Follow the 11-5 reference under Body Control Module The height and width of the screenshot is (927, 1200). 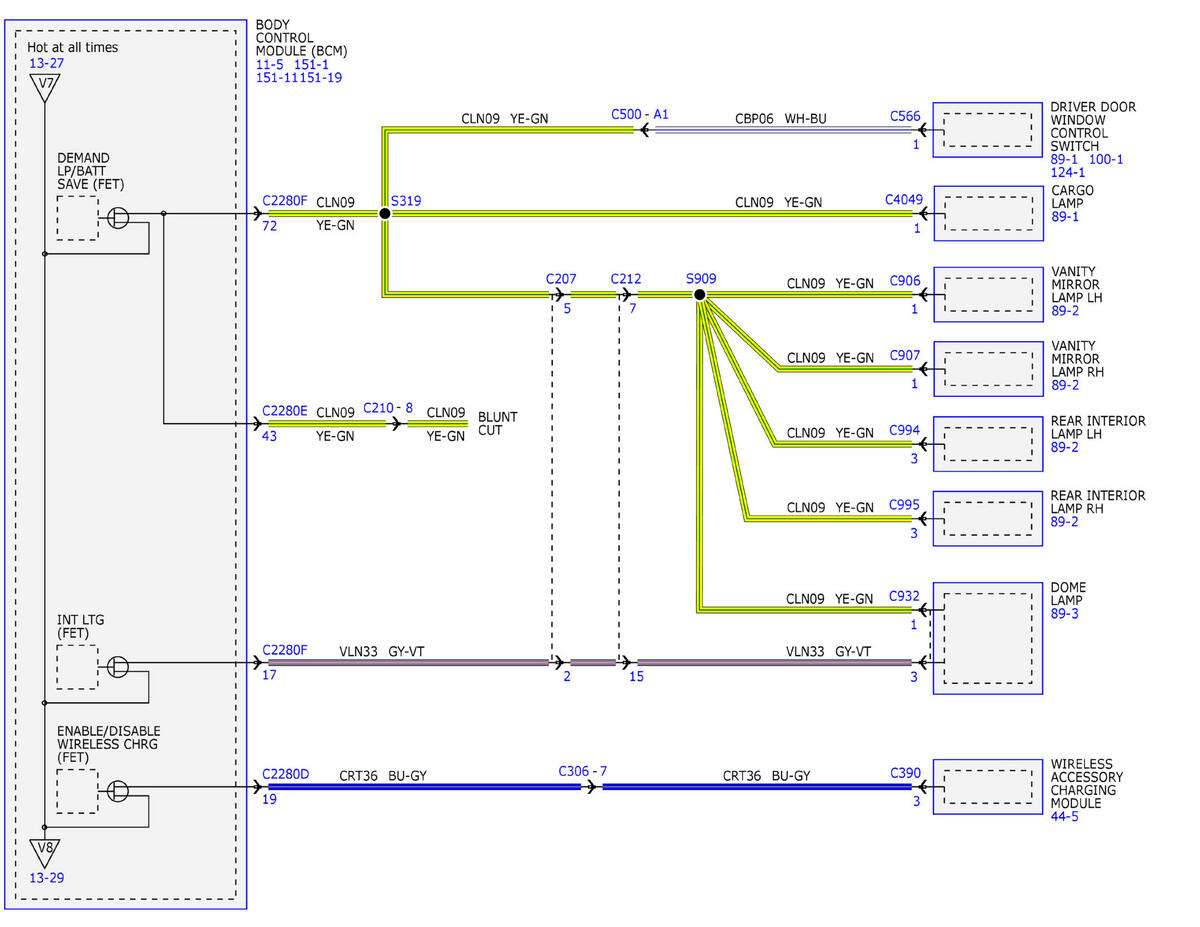click(270, 64)
